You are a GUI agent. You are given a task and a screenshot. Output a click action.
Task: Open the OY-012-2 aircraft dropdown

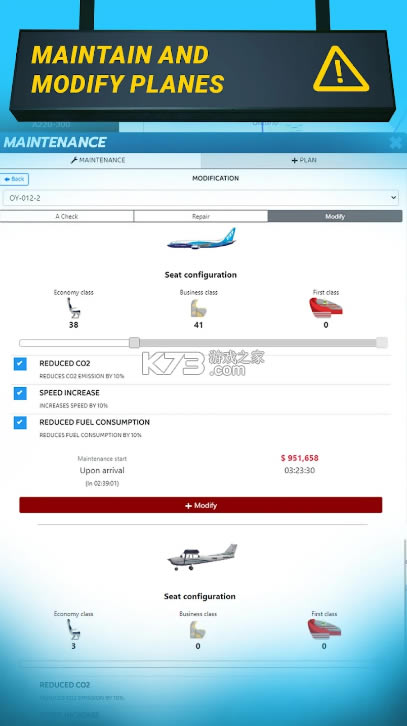[x=200, y=198]
